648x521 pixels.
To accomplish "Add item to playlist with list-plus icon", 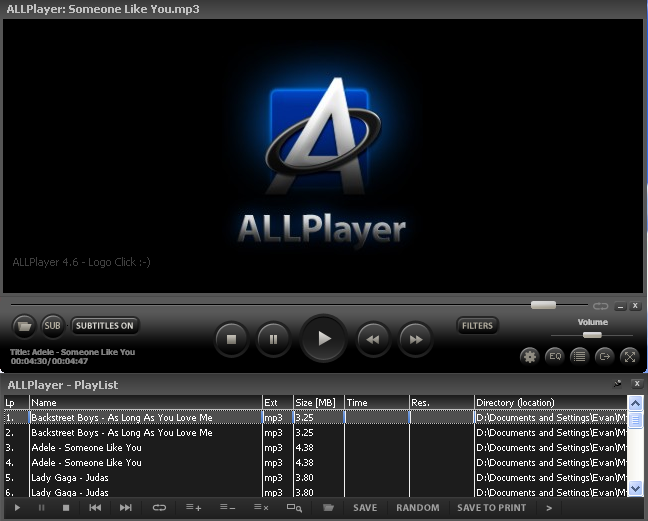I will coord(193,507).
